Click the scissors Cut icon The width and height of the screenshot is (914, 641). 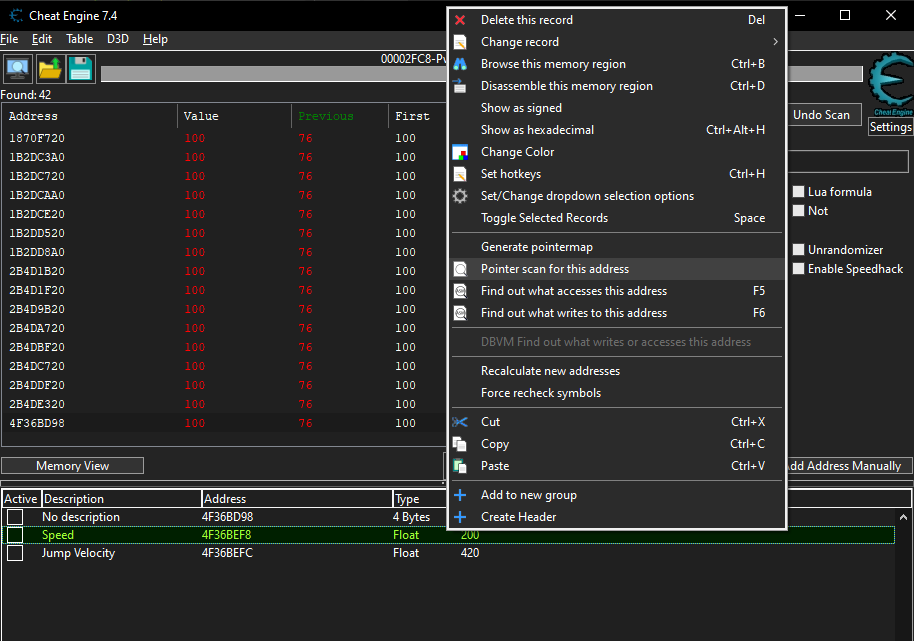pyautogui.click(x=460, y=422)
